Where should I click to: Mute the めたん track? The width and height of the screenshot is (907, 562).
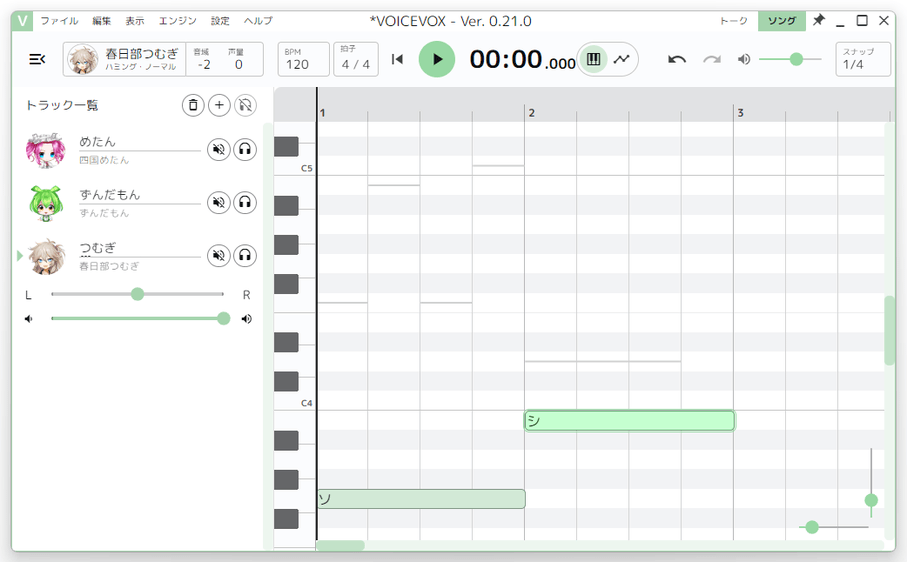[219, 150]
